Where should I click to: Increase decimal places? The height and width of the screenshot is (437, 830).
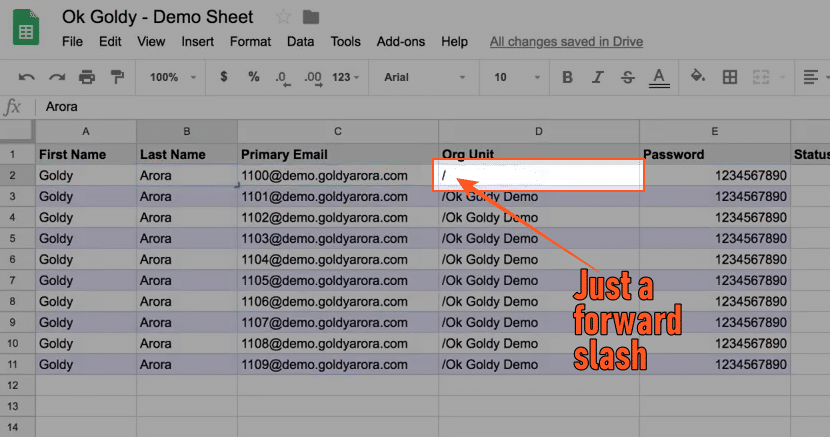coord(313,78)
